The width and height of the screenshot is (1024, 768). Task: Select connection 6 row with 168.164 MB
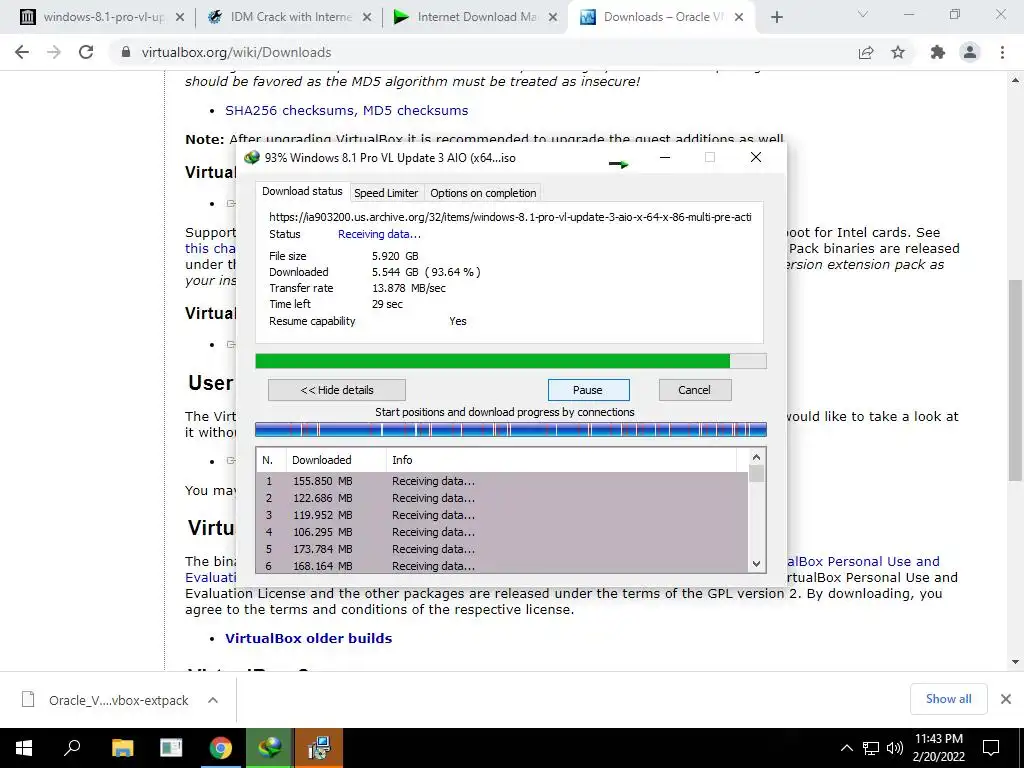click(502, 566)
